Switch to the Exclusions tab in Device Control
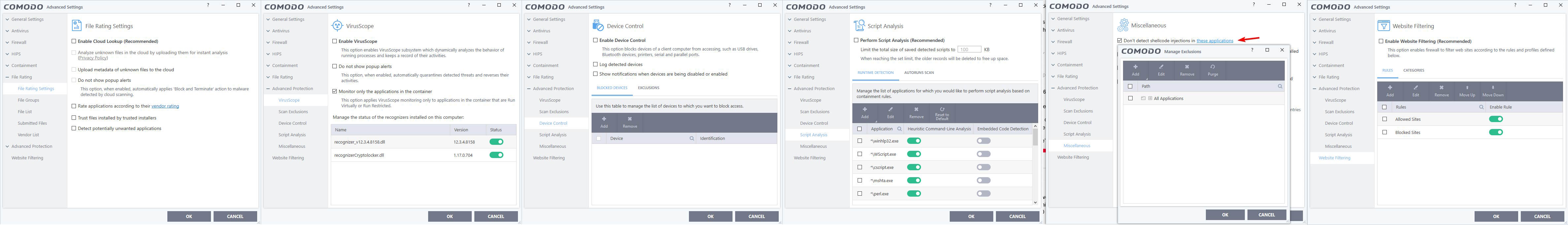The height and width of the screenshot is (225, 1568). [x=648, y=87]
